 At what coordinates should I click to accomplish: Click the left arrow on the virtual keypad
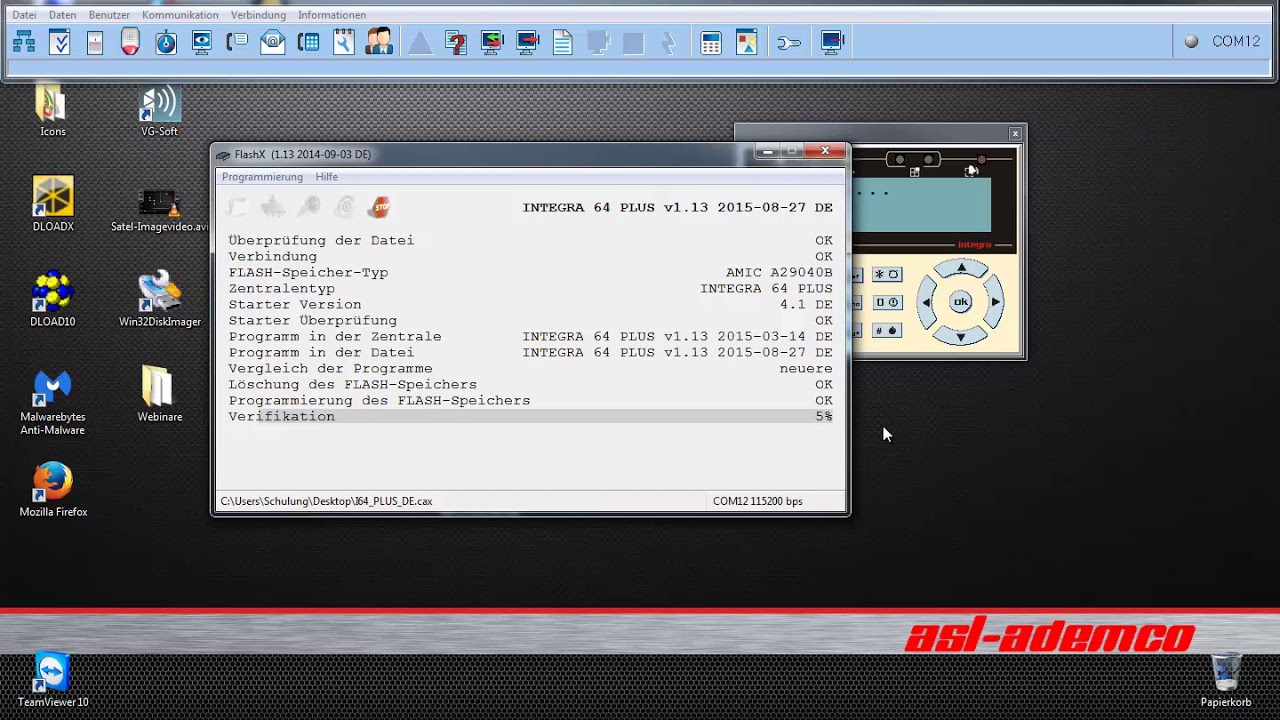point(926,302)
